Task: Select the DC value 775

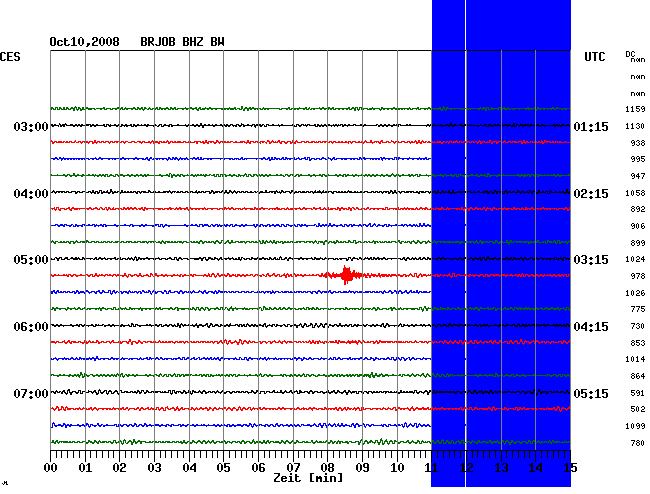Action: click(638, 309)
